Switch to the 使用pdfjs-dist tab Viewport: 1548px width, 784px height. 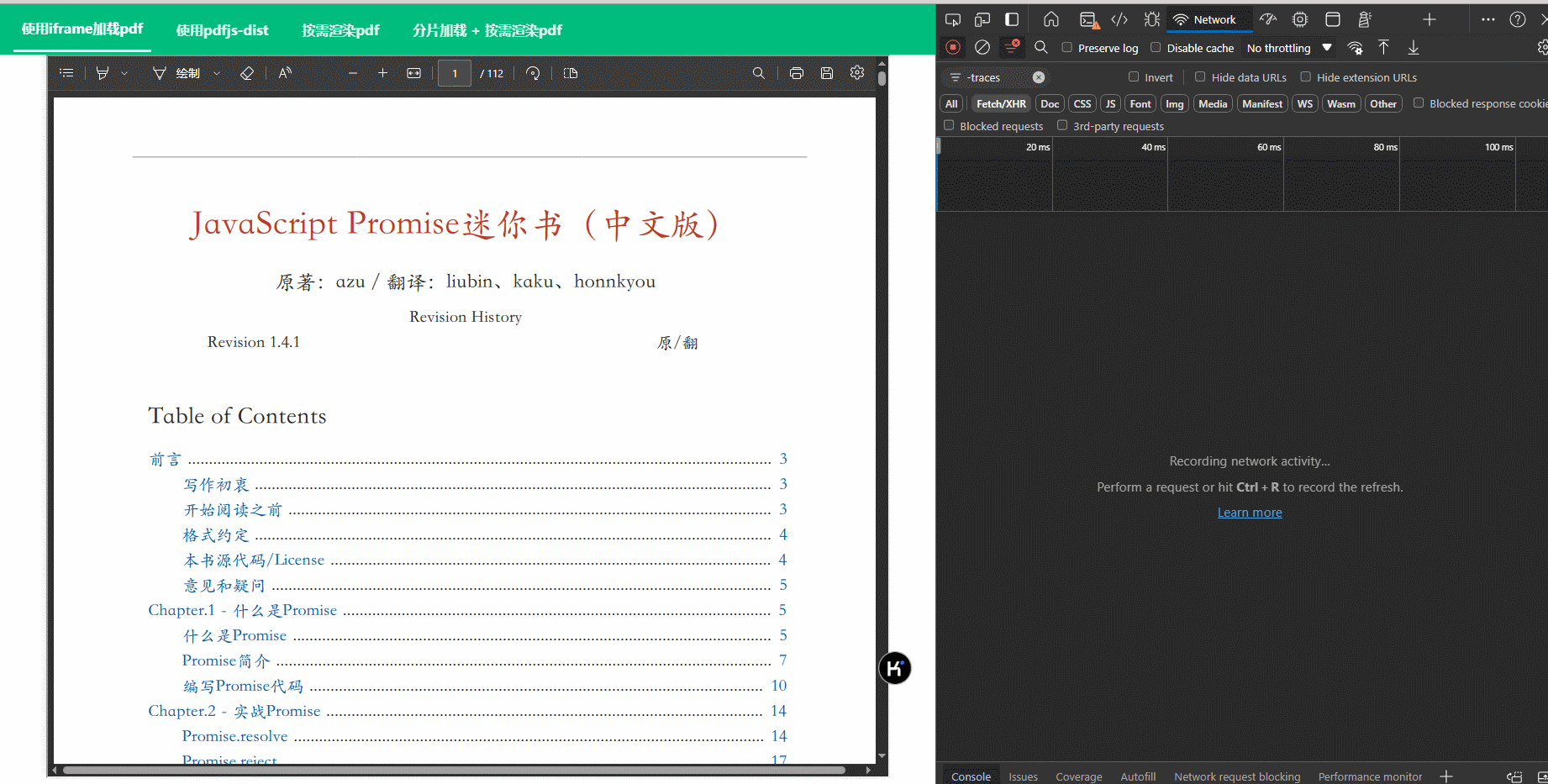tap(222, 30)
